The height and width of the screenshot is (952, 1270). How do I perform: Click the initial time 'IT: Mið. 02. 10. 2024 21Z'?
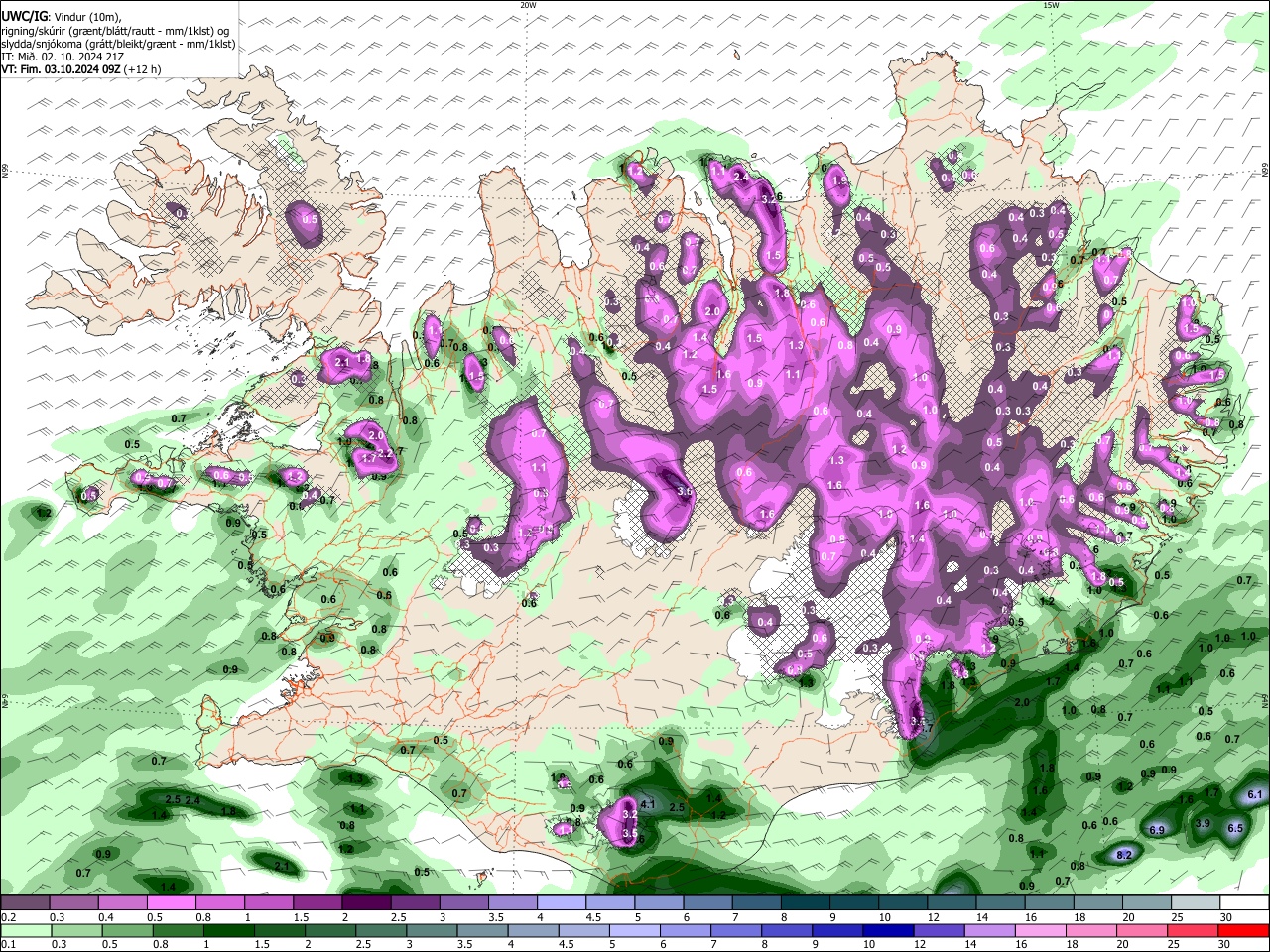[x=63, y=57]
